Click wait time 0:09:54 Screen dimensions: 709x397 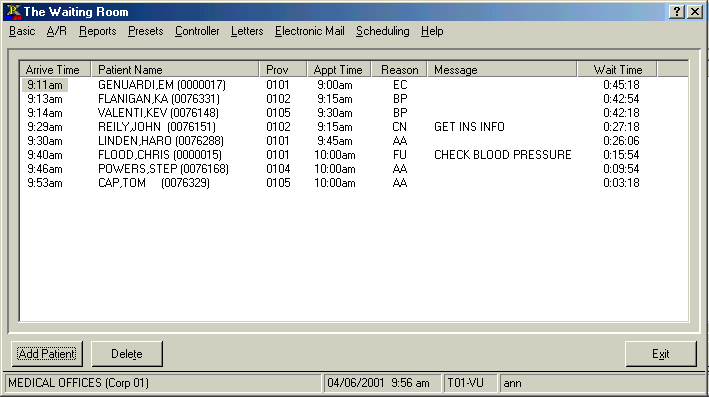pyautogui.click(x=621, y=169)
